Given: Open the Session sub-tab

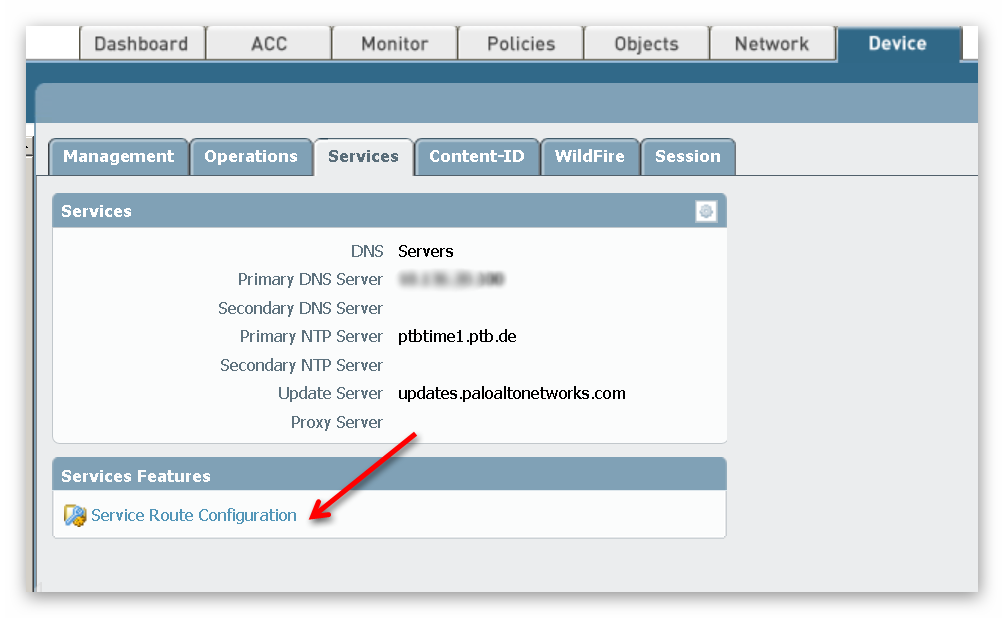Looking at the screenshot, I should point(688,157).
